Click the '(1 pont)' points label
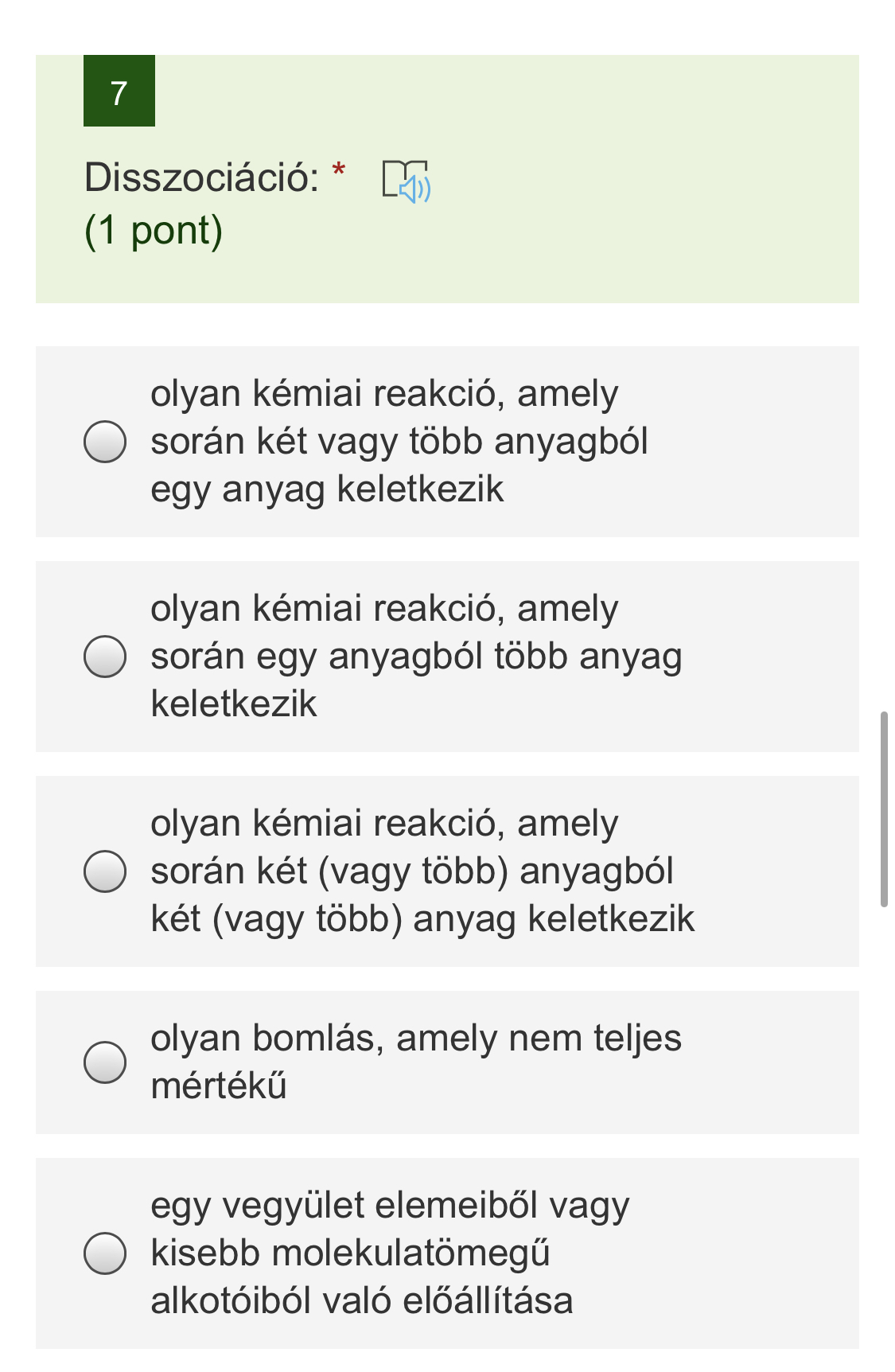The image size is (895, 1372). (154, 231)
